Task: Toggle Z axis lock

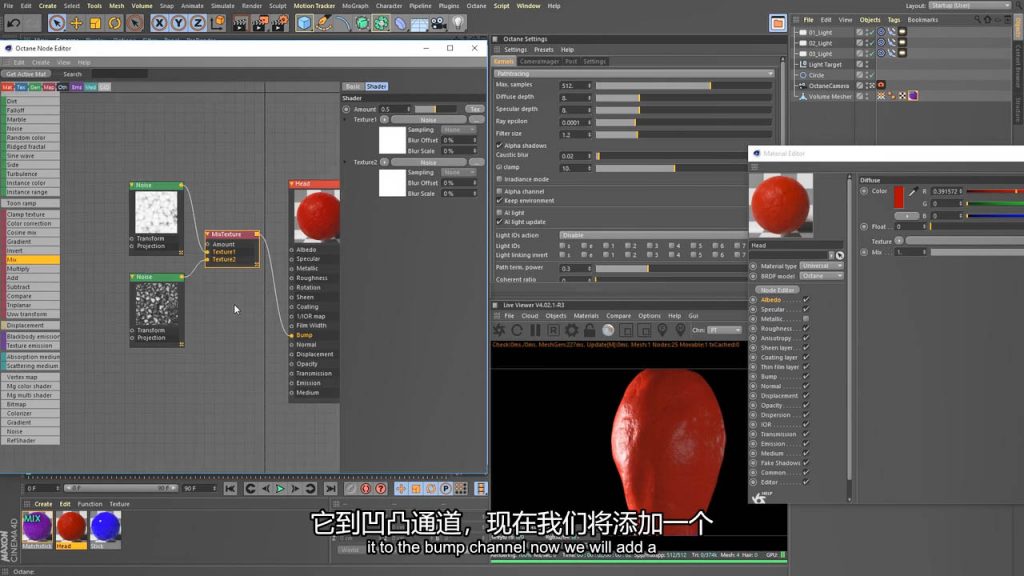Action: pyautogui.click(x=198, y=23)
